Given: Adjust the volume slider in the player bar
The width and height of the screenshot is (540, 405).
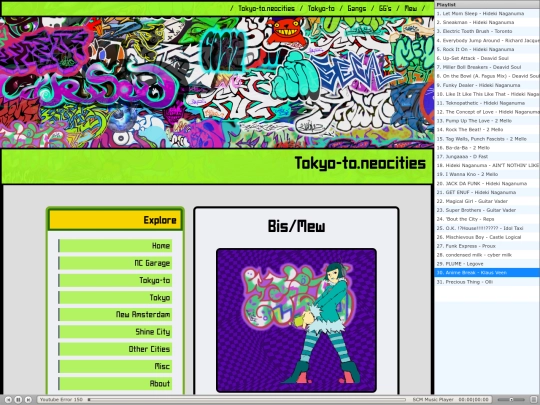Looking at the screenshot, I should (x=512, y=399).
